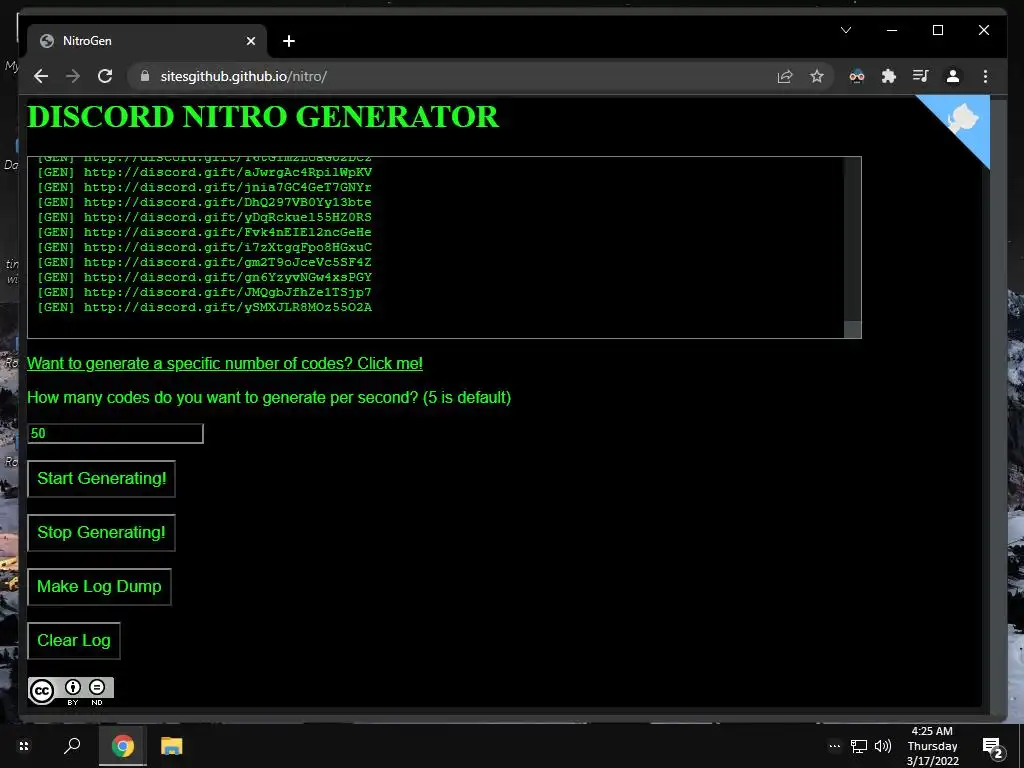
Task: Click log line ending gm2T9oJceVc5SF4Z
Action: (204, 263)
